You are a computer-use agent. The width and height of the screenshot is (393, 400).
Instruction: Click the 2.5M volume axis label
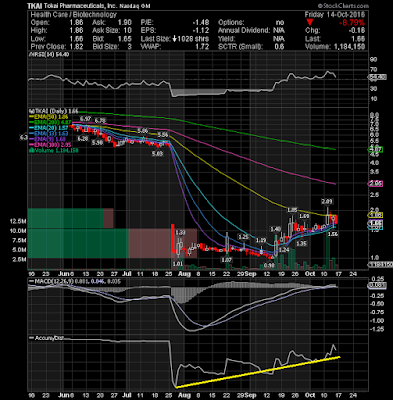pos(20,259)
